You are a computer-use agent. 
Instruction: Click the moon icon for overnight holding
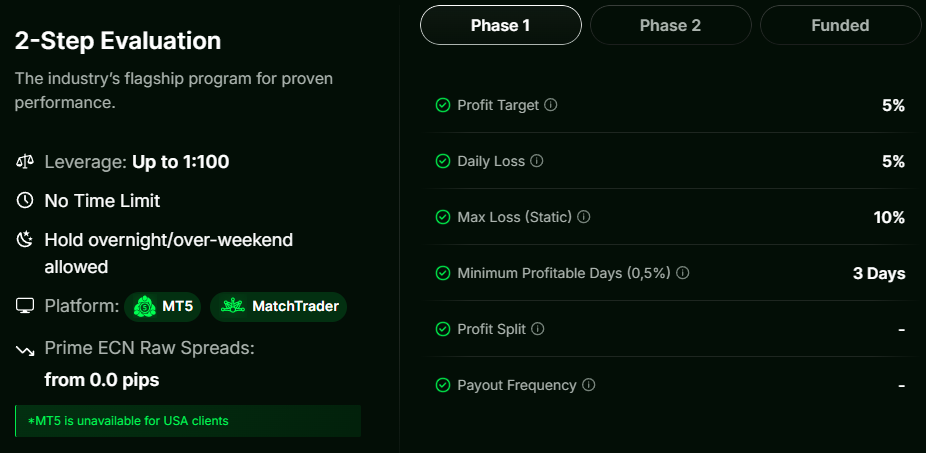coord(26,240)
